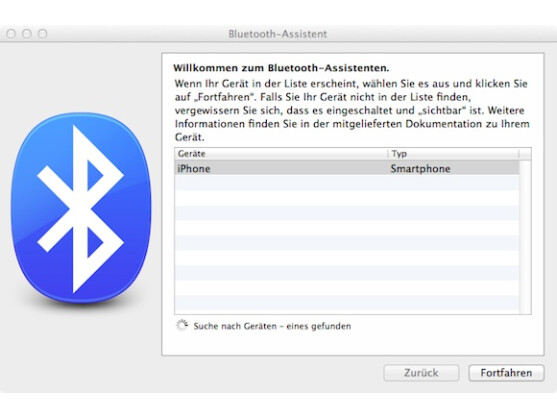Select the iPhone device row
The width and height of the screenshot is (557, 418).
pos(347,168)
